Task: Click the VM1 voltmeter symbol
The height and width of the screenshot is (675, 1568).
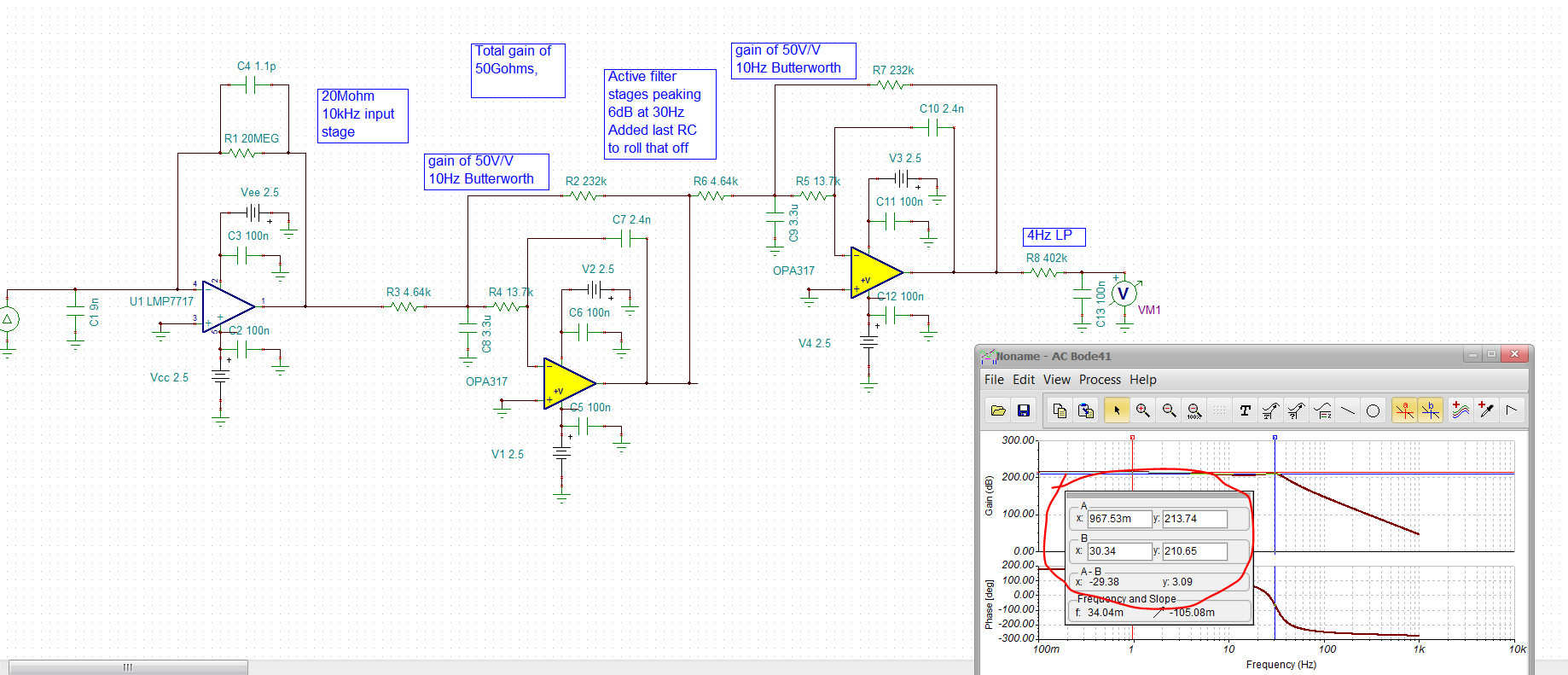Action: [x=1124, y=294]
